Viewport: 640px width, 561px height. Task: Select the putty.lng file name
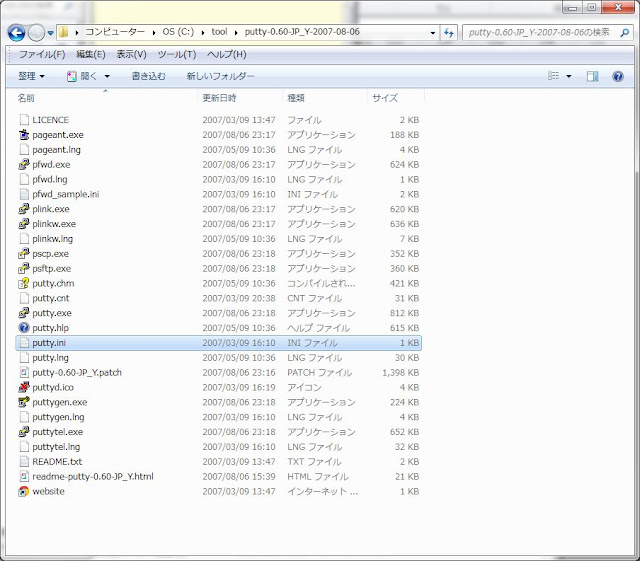tap(50, 358)
